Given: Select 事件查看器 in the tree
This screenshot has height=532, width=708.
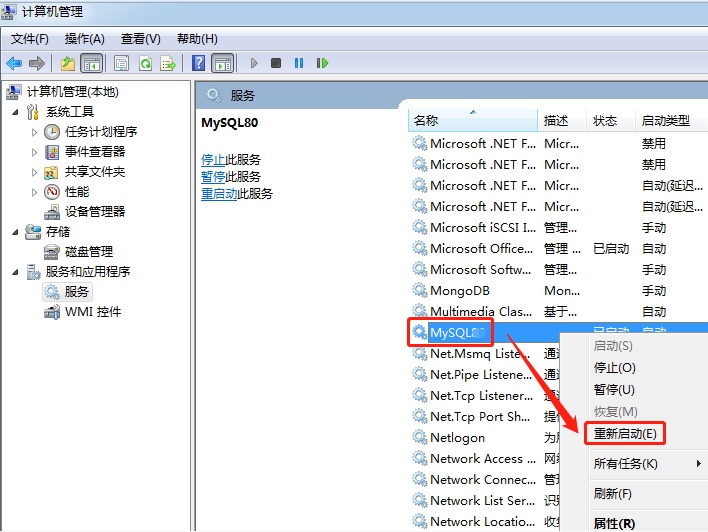Looking at the screenshot, I should pos(95,152).
